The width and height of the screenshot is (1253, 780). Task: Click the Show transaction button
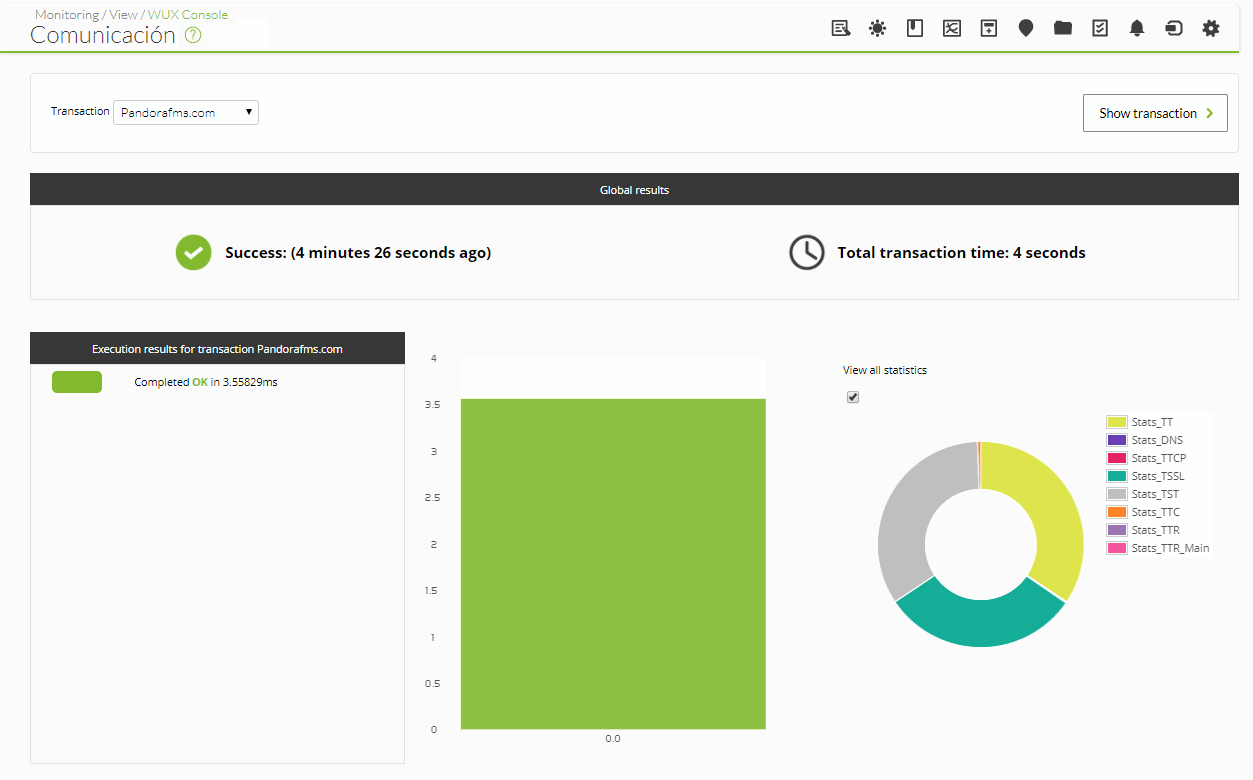click(x=1155, y=113)
